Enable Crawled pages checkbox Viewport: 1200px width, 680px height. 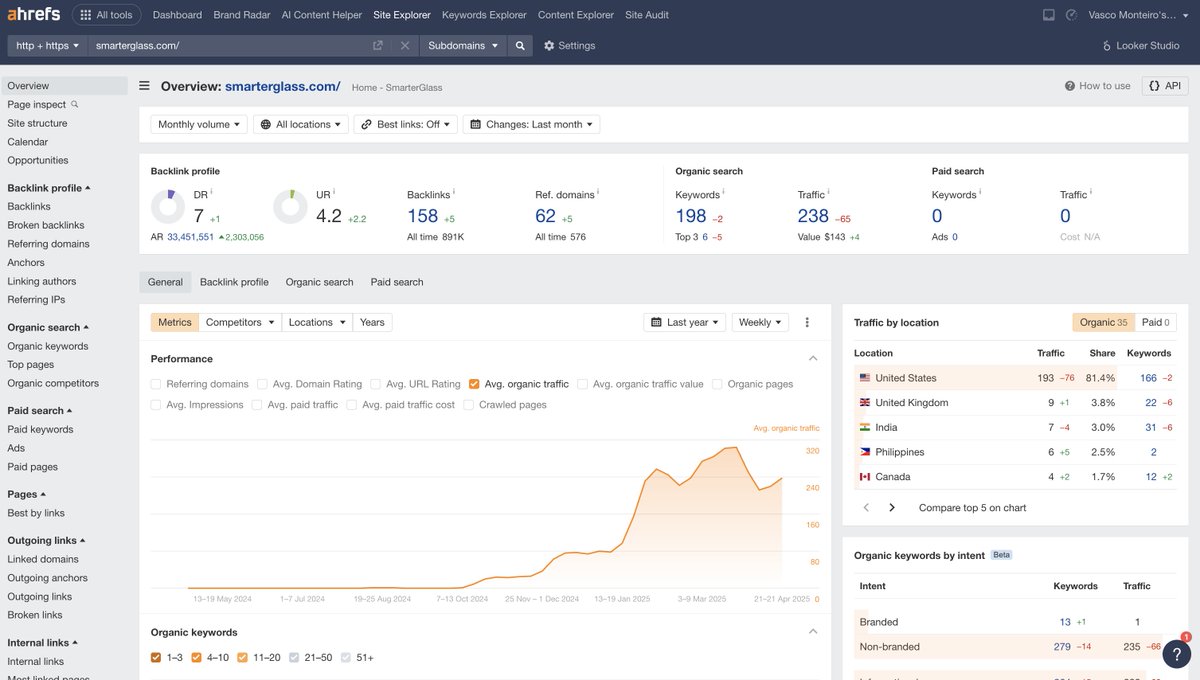pos(469,405)
